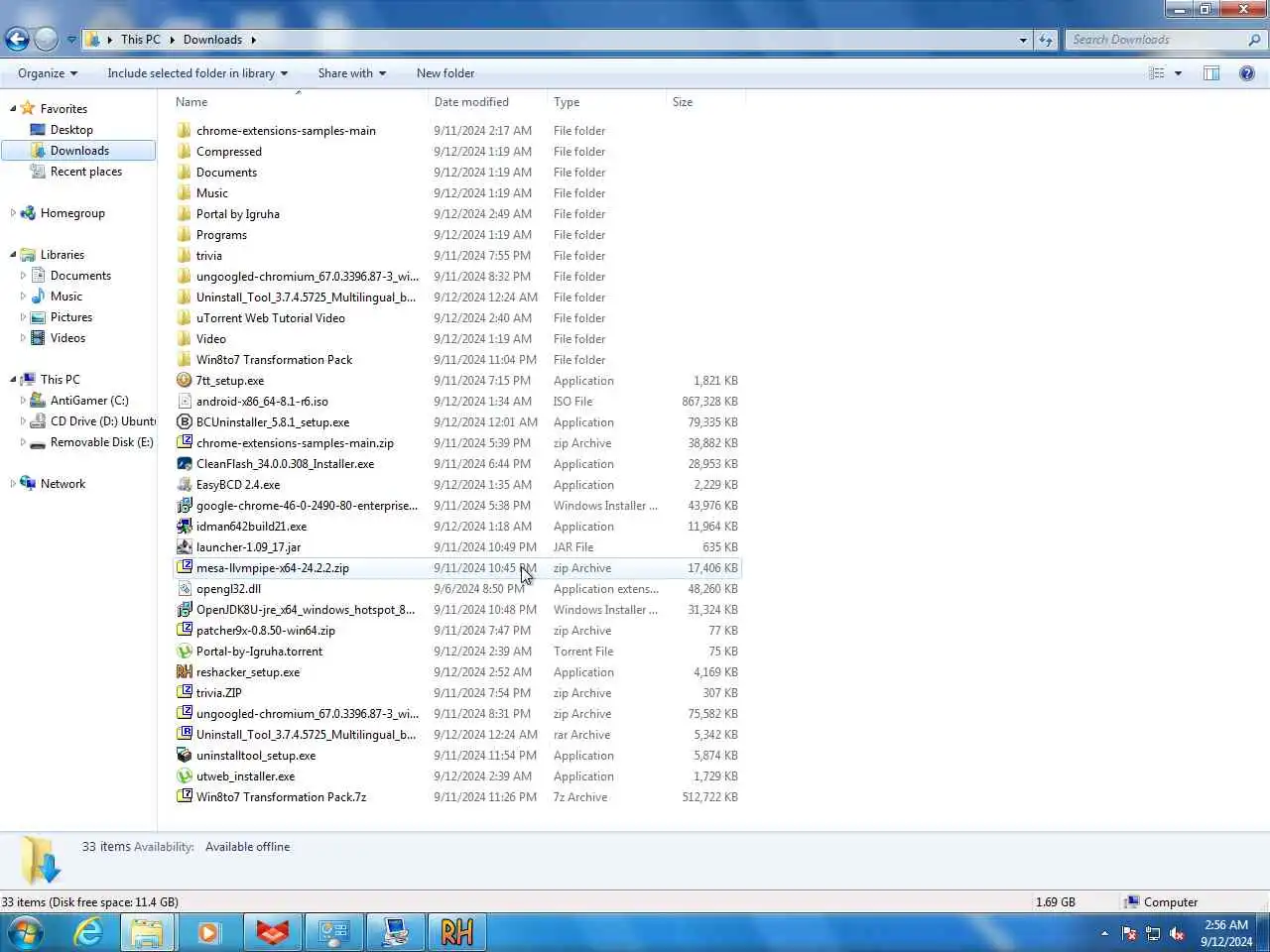Select Desktop under Favorites
1270x952 pixels.
[x=71, y=130]
